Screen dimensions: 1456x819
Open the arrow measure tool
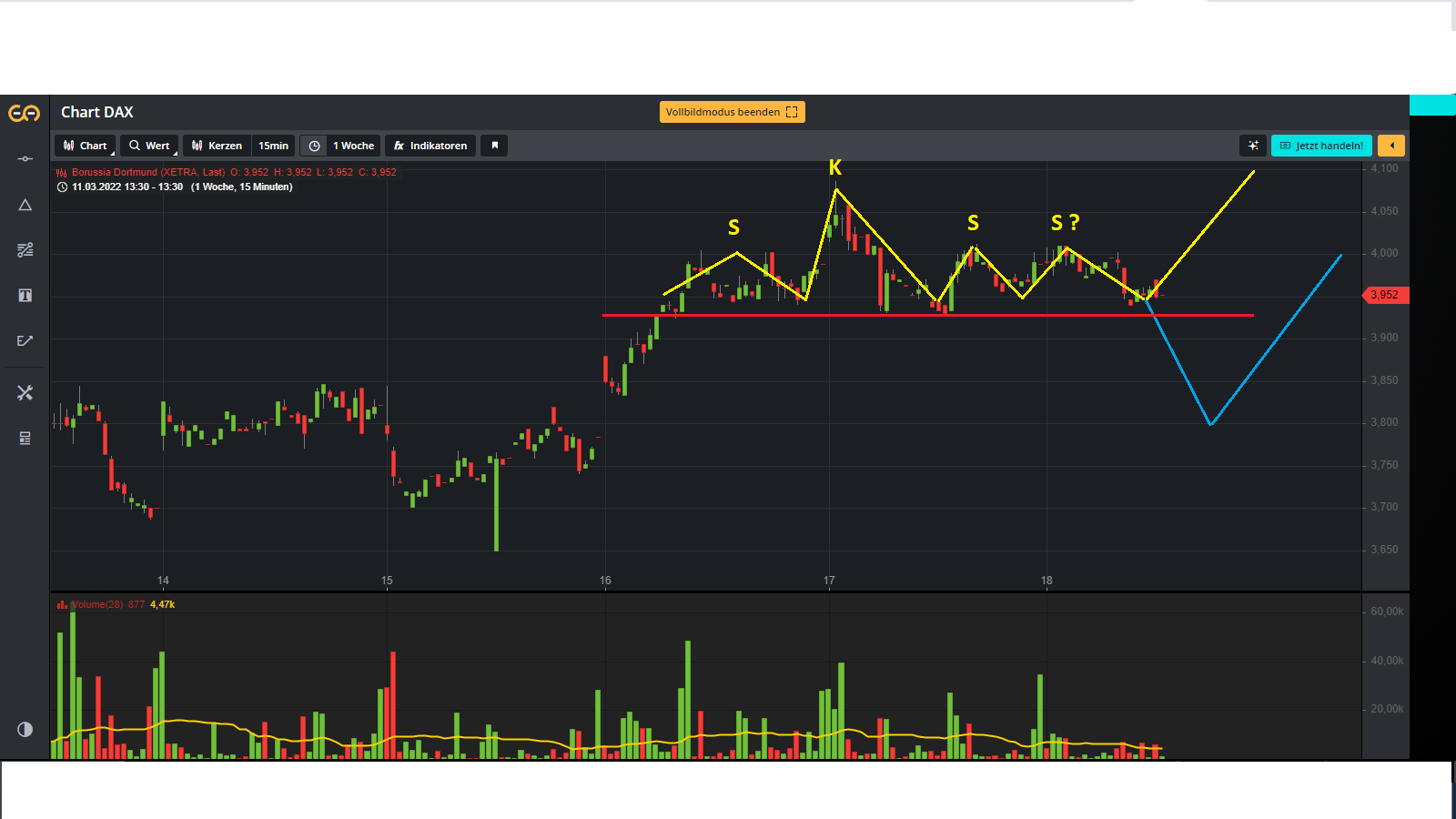point(25,340)
